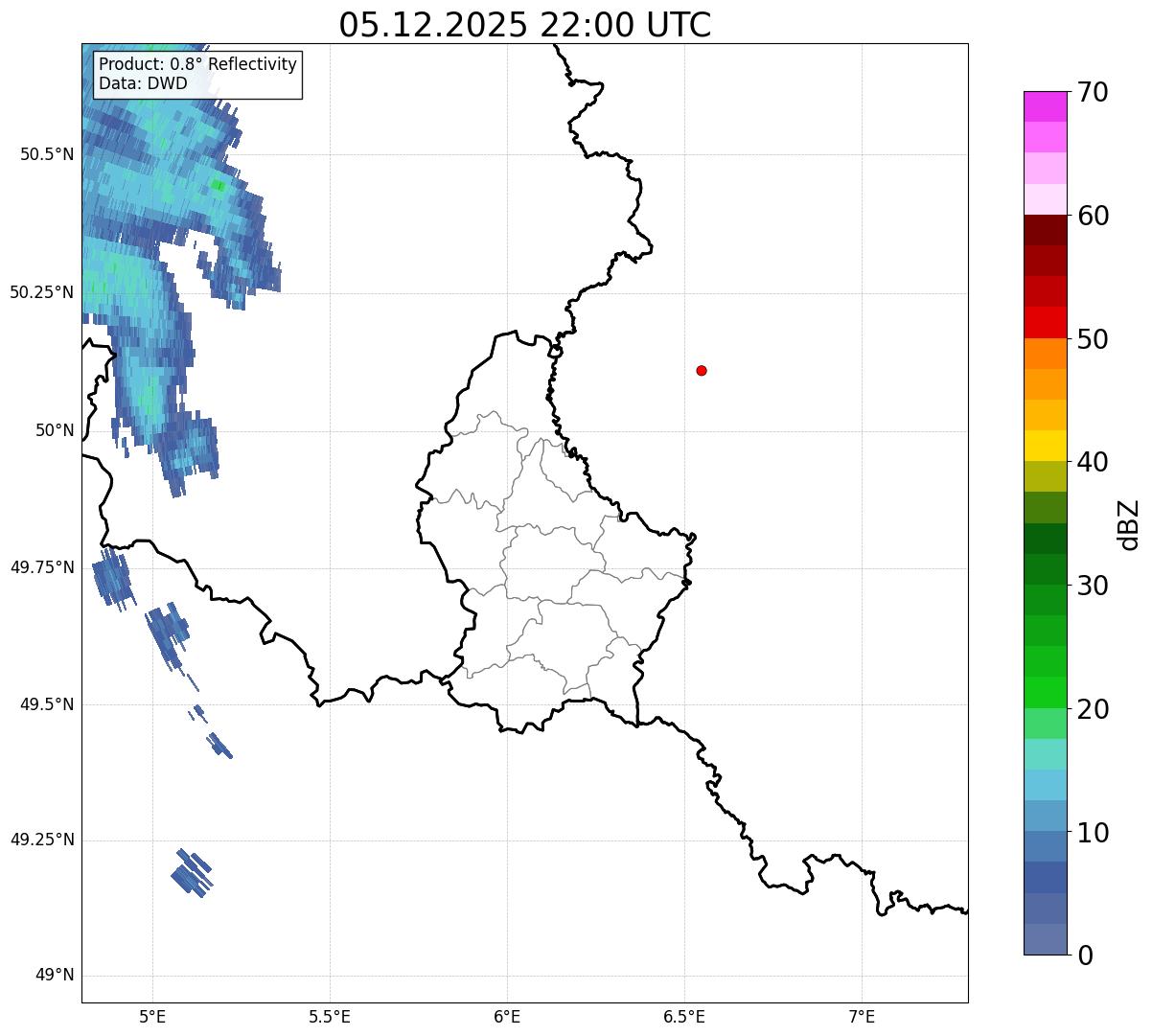Click the 5°E longitude label
Screen dimensions: 1152x1036
coord(152,1016)
